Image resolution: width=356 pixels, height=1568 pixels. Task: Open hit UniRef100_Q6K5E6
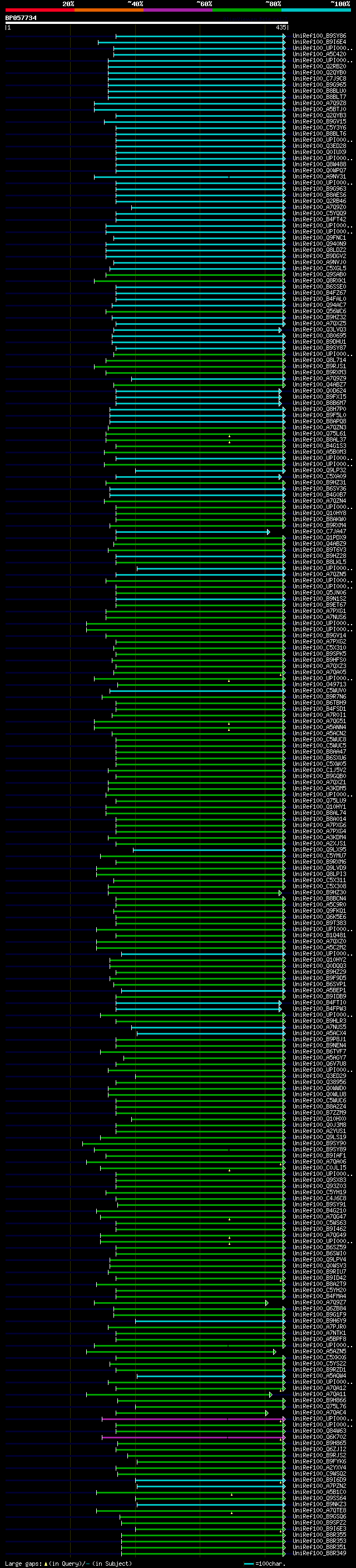point(319,917)
